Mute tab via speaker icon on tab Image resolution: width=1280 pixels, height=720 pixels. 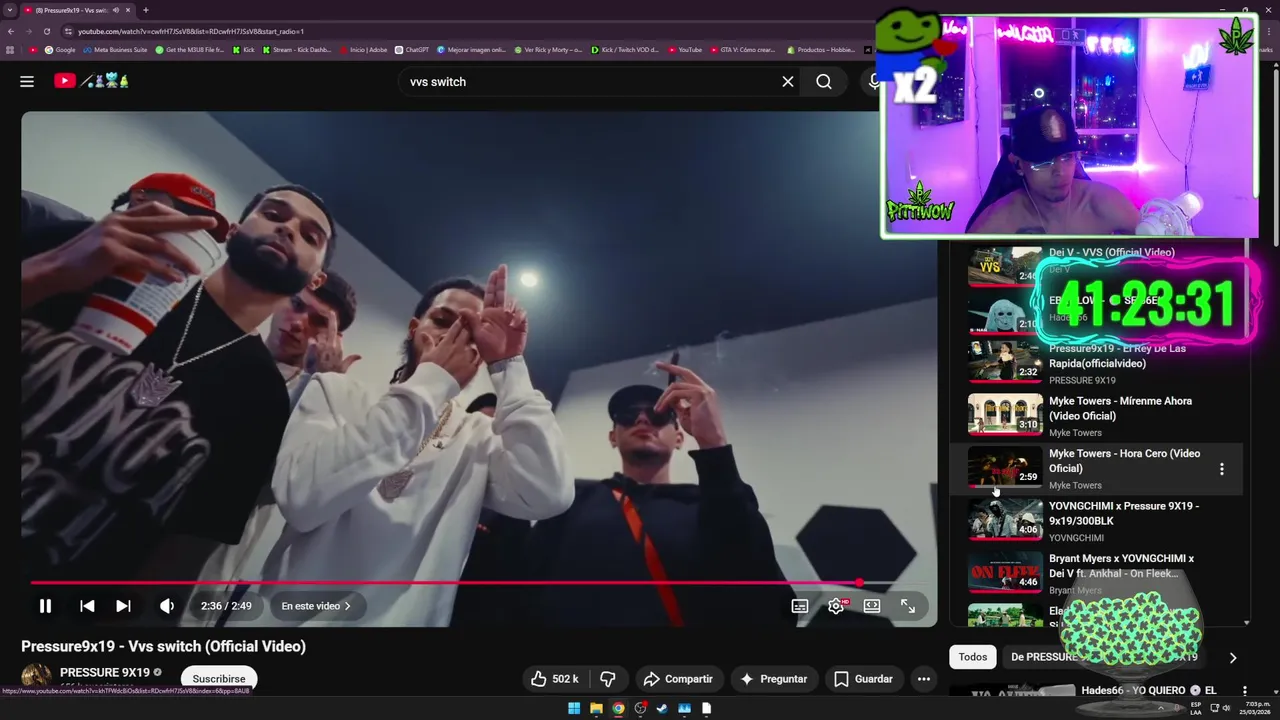click(116, 10)
